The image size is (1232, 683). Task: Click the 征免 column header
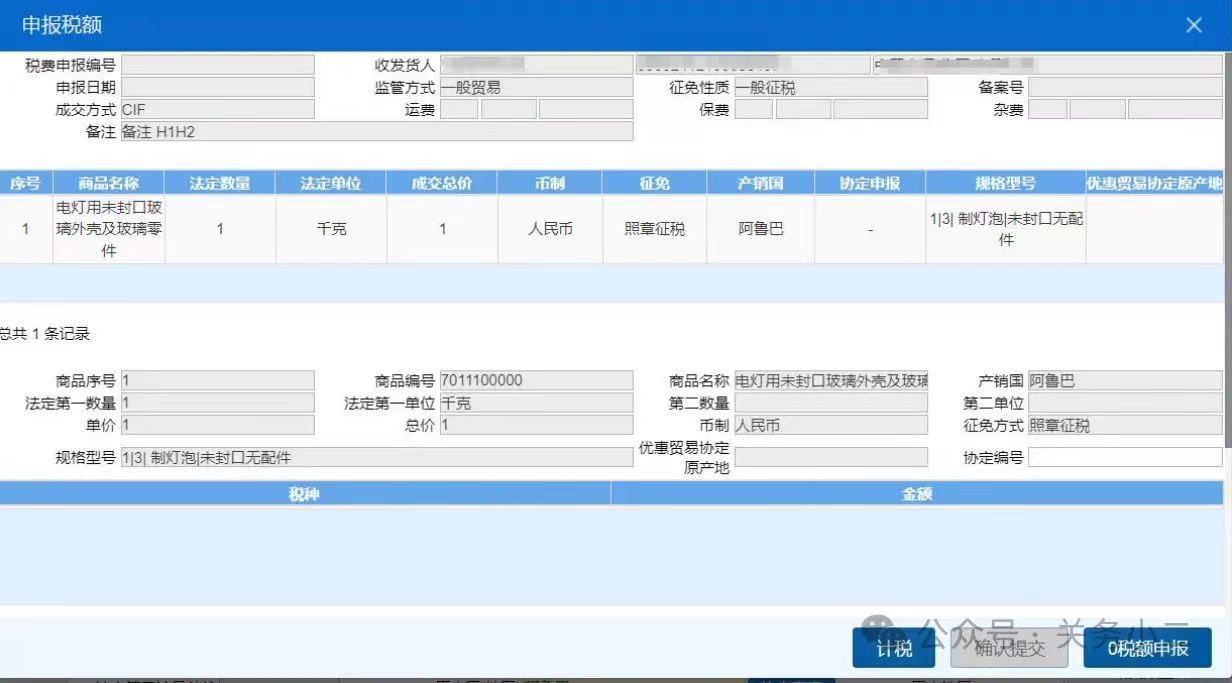coord(655,183)
